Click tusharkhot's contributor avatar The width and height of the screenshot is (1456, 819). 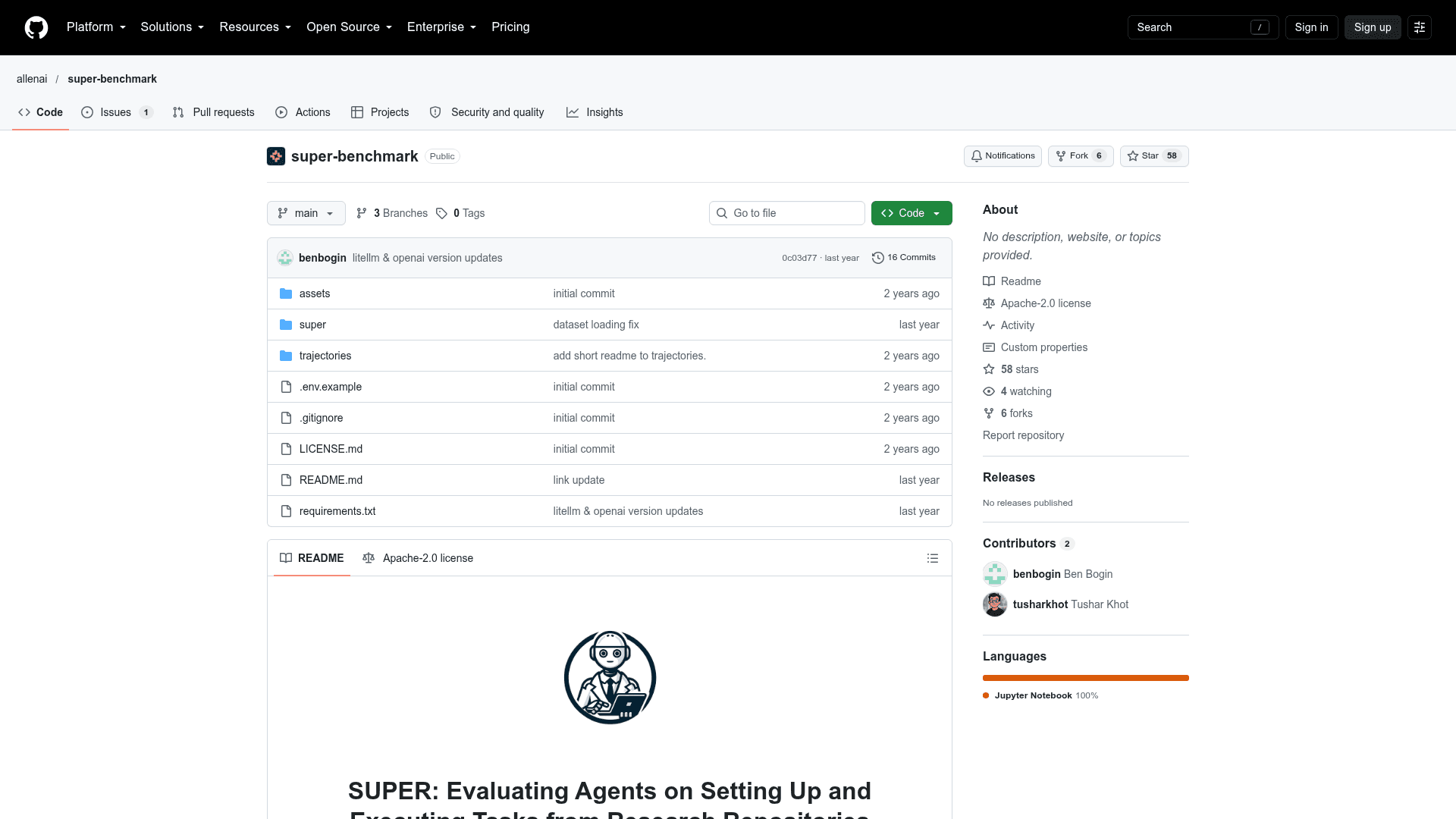tap(995, 604)
